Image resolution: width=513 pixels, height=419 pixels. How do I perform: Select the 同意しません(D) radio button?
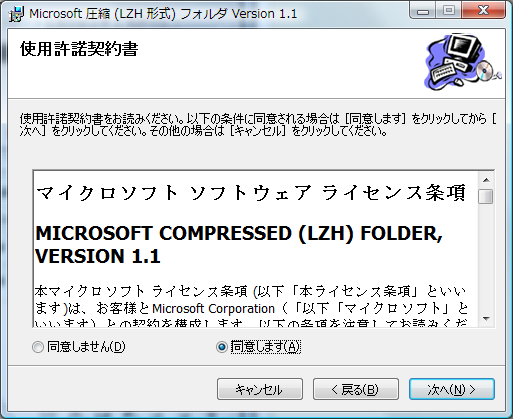point(38,347)
